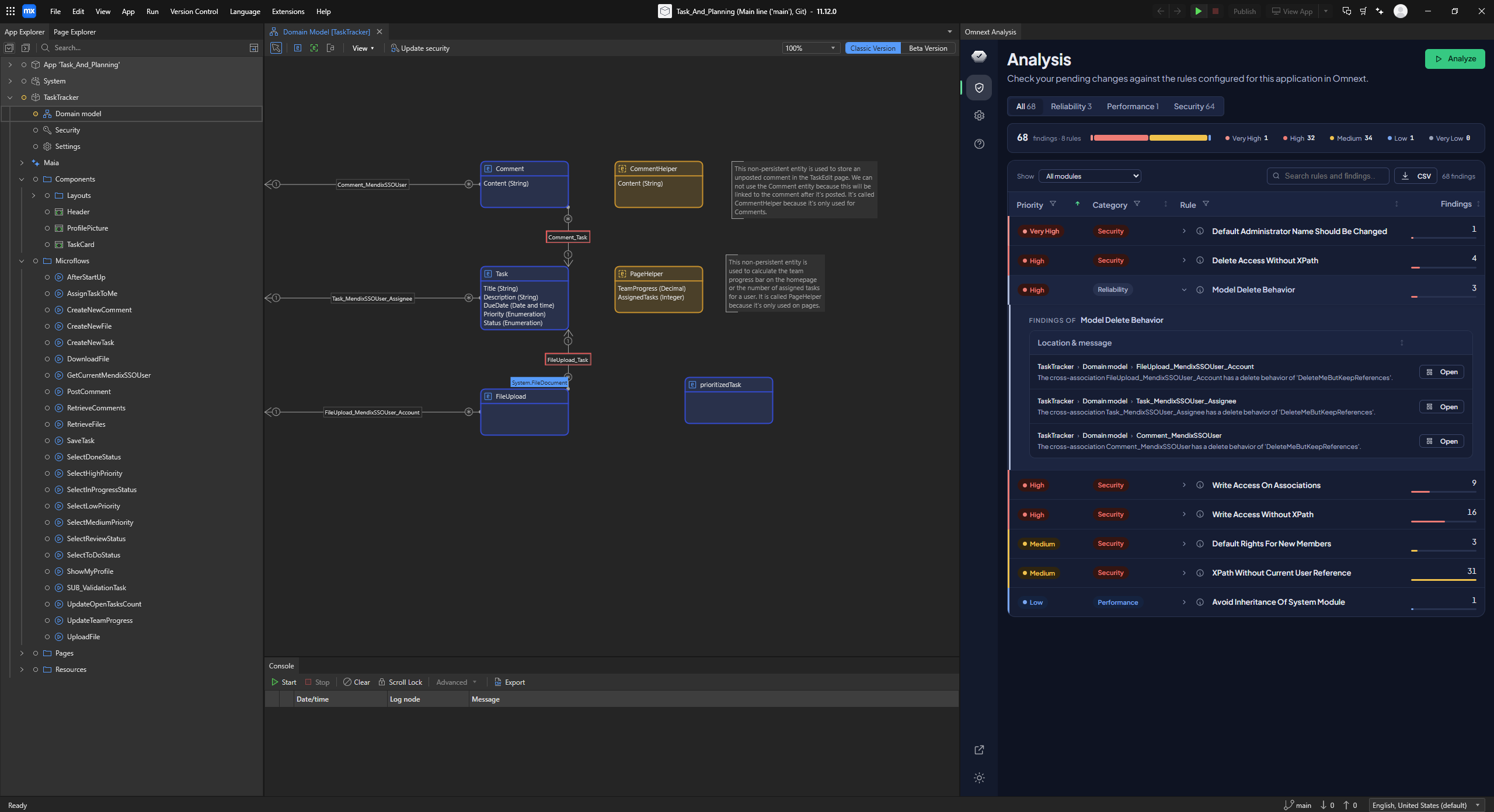Toggle the theme sun icon in Omnext sidebar
1494x812 pixels.
click(979, 778)
